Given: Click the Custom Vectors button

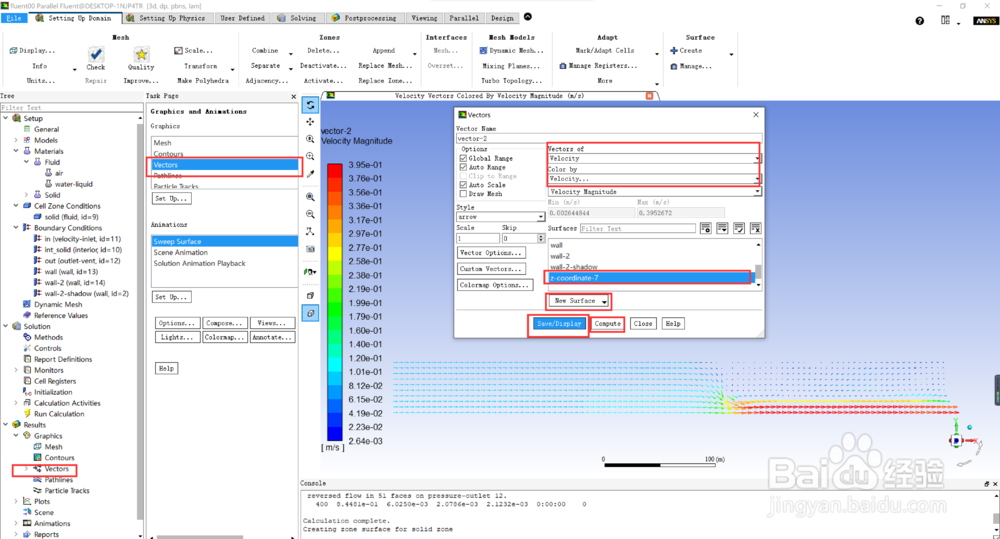Looking at the screenshot, I should point(491,269).
